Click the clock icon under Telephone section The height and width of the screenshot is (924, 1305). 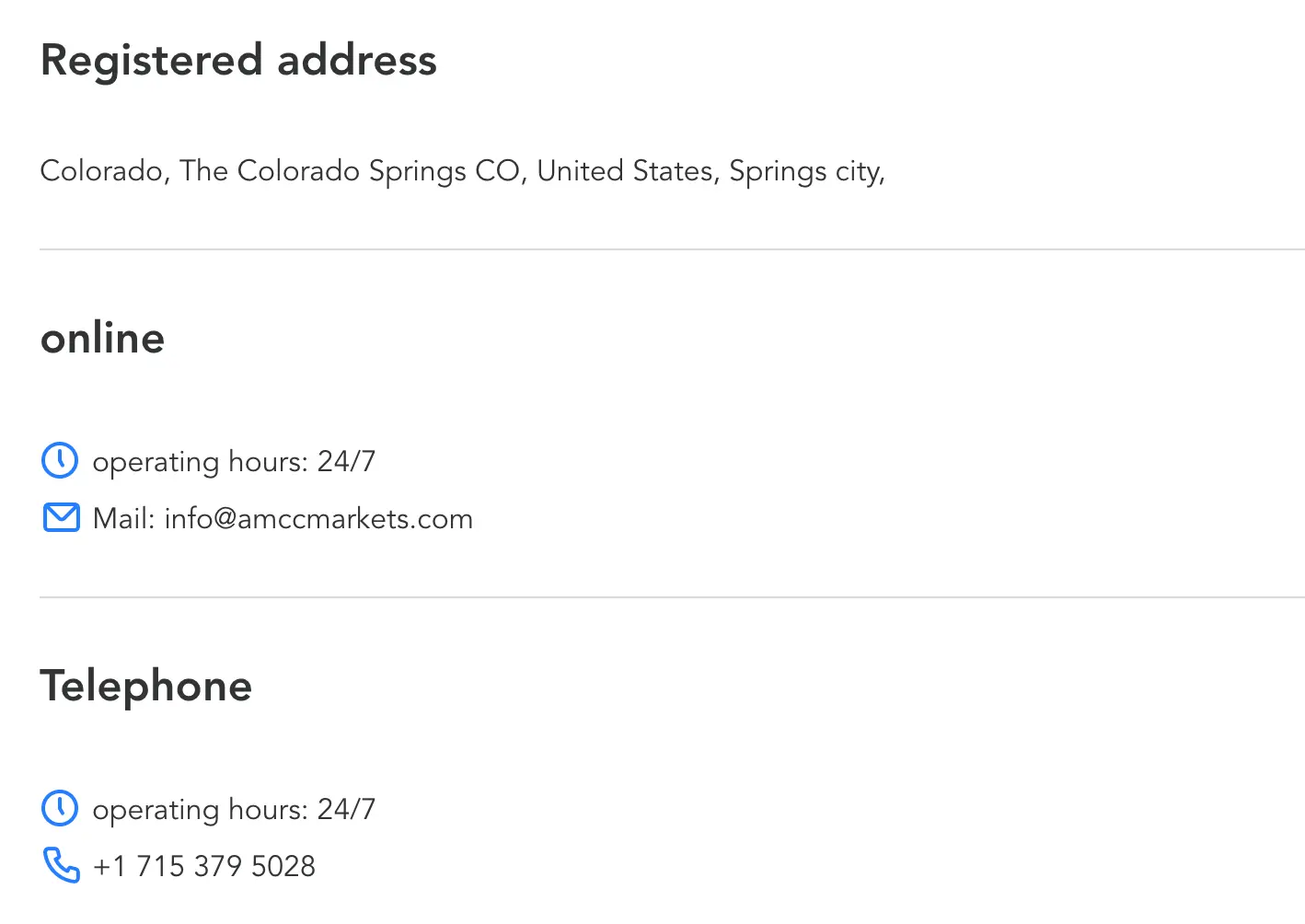coord(60,808)
